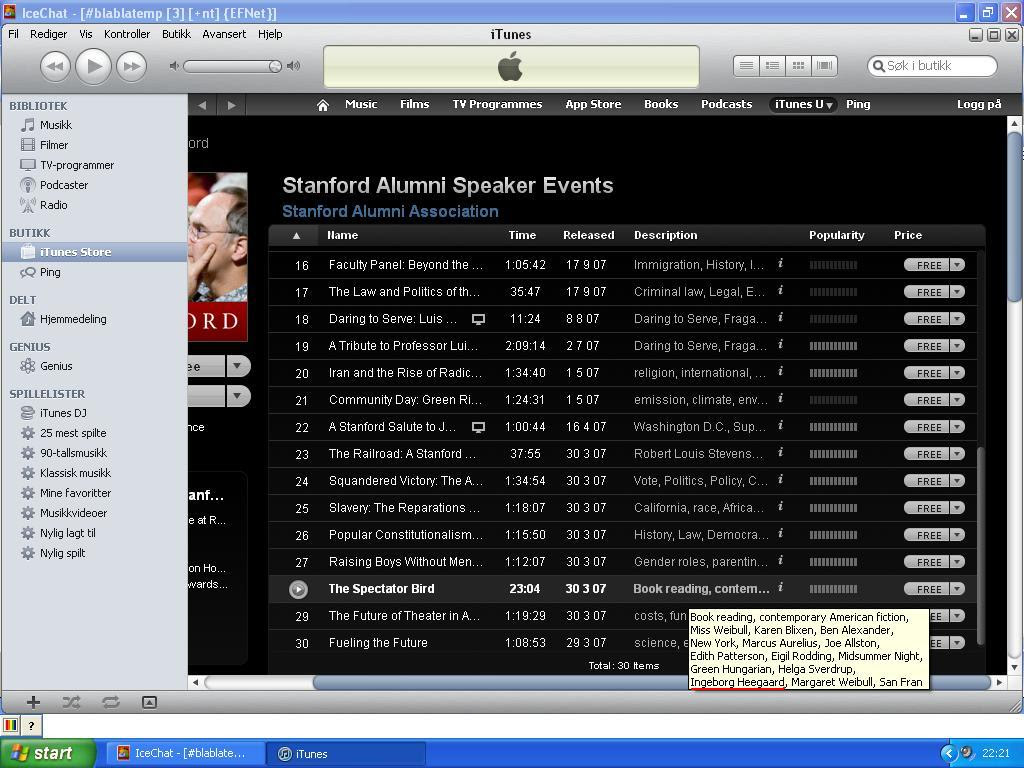This screenshot has width=1024, height=768.
Task: Switch to grid view
Action: [798, 65]
